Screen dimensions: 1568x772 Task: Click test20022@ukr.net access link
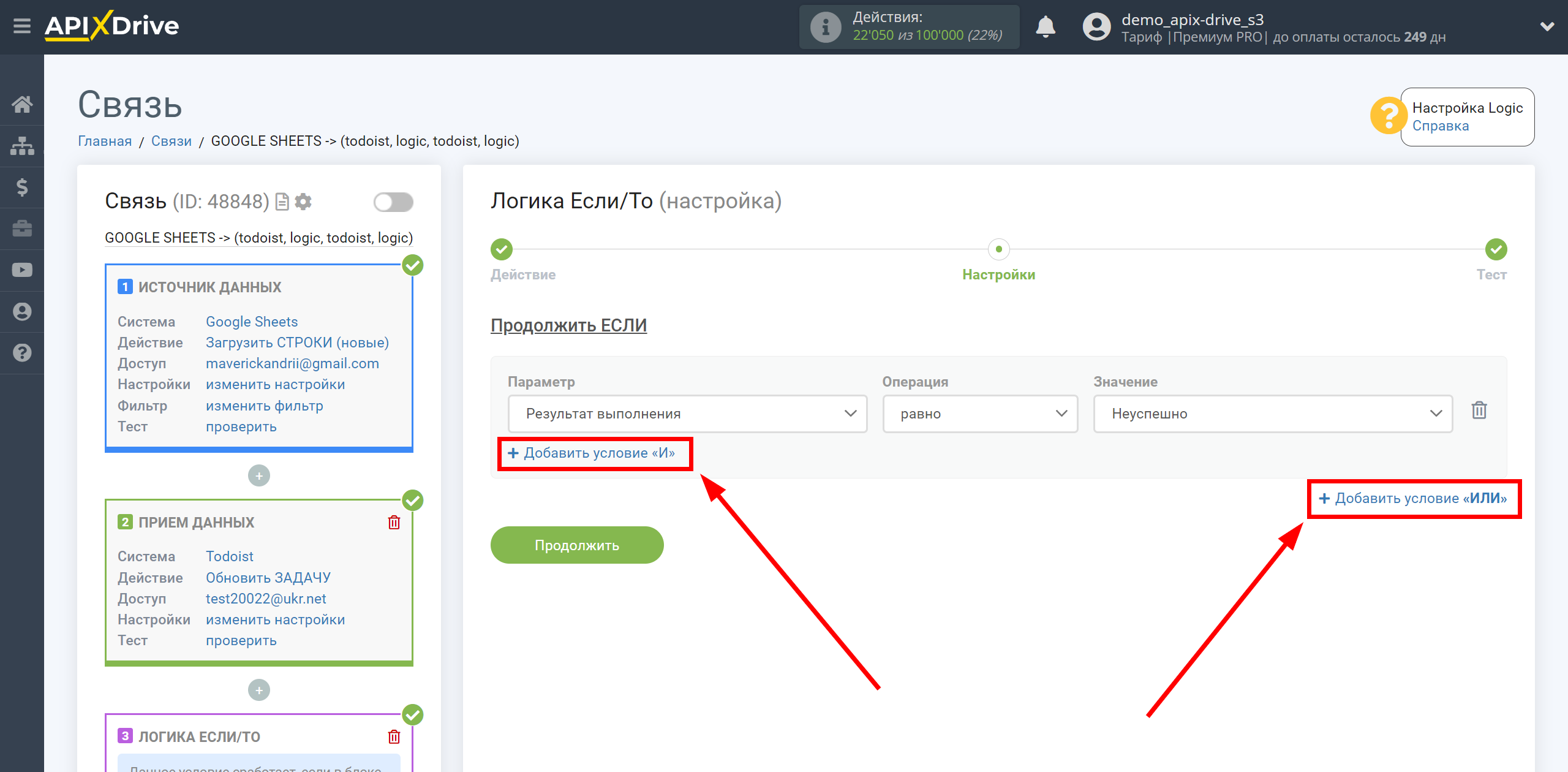tap(266, 599)
